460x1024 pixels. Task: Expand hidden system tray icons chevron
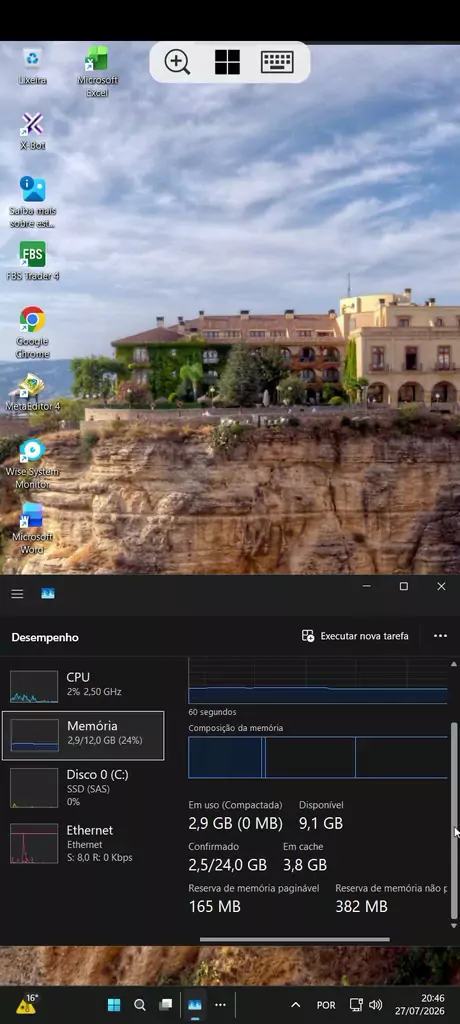click(295, 1005)
